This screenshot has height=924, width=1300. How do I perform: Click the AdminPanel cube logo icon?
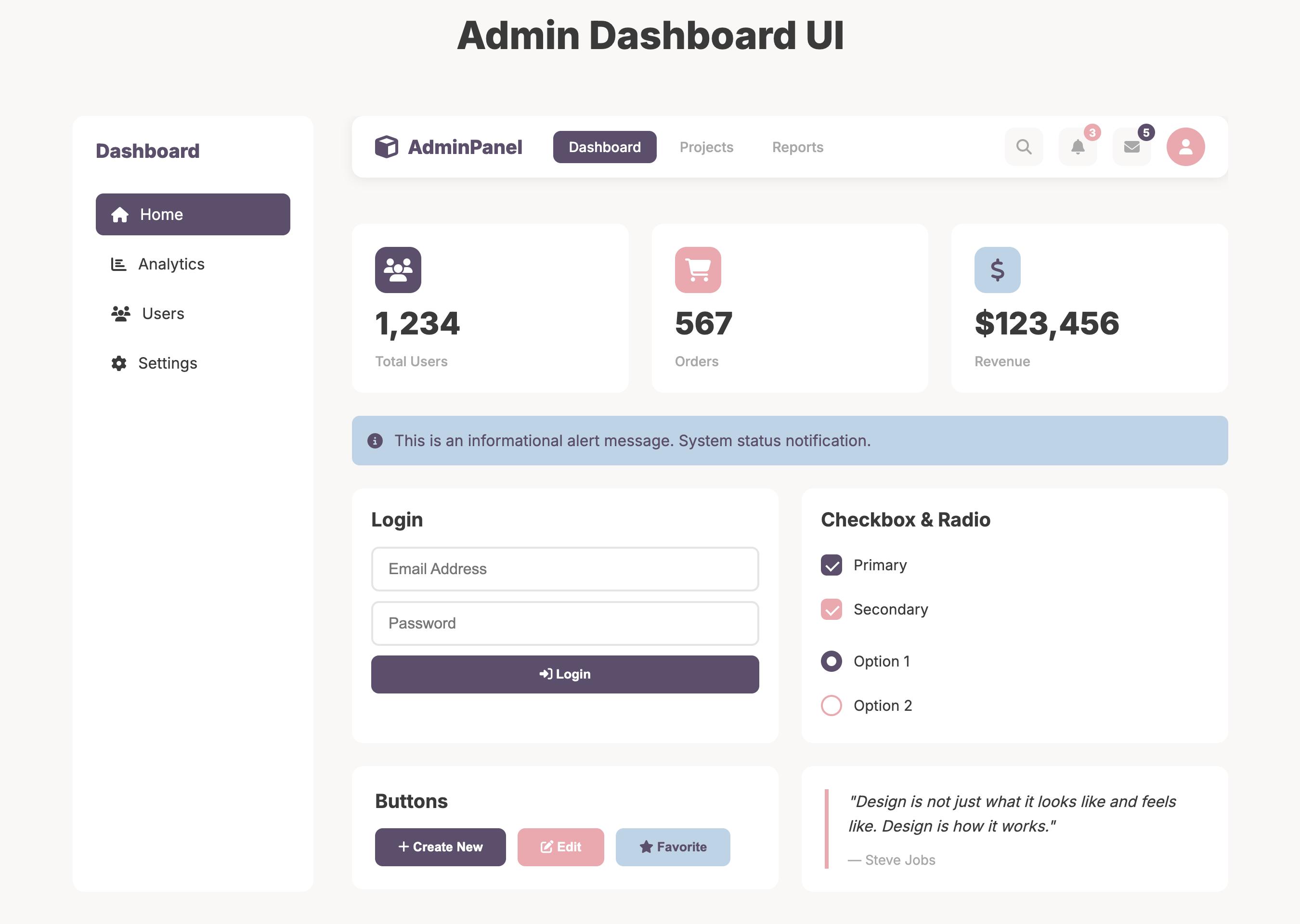click(387, 147)
